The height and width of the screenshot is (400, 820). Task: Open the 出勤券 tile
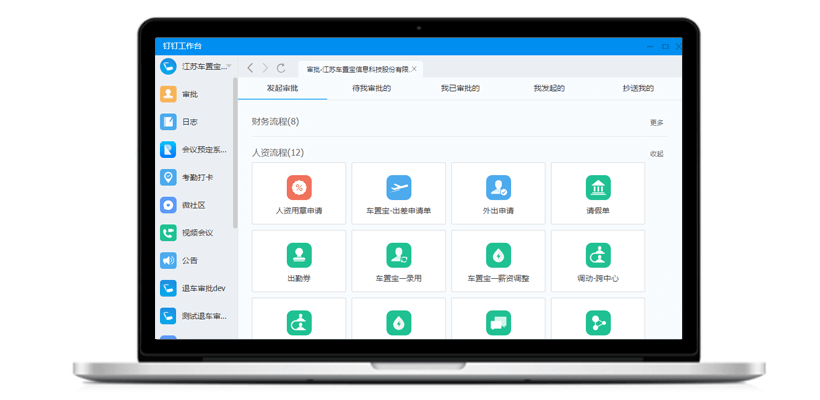point(299,261)
